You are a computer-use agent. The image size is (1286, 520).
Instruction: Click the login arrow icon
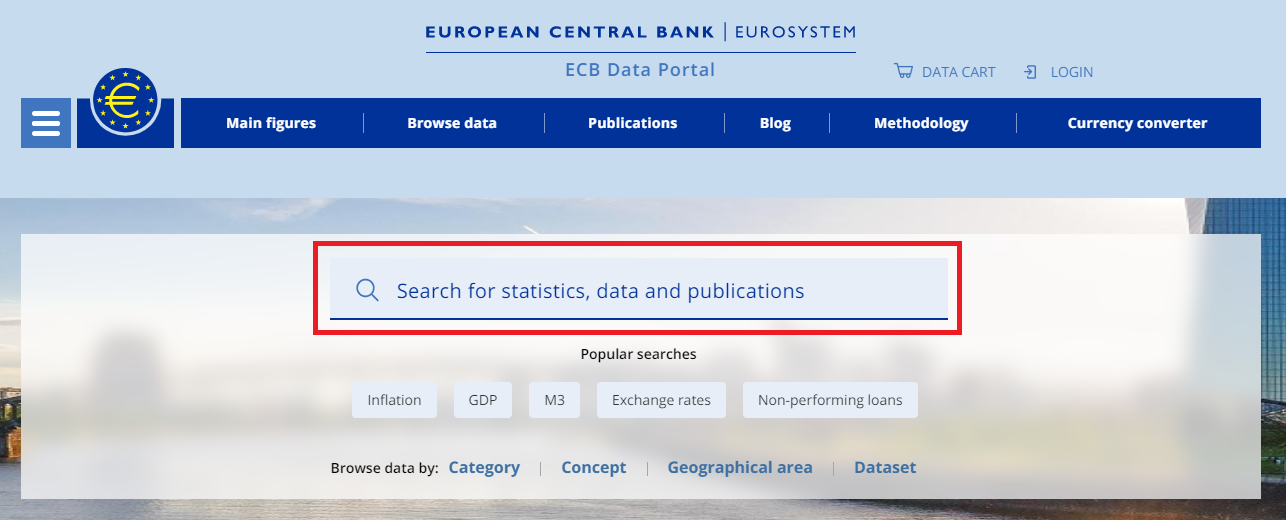tap(1030, 72)
